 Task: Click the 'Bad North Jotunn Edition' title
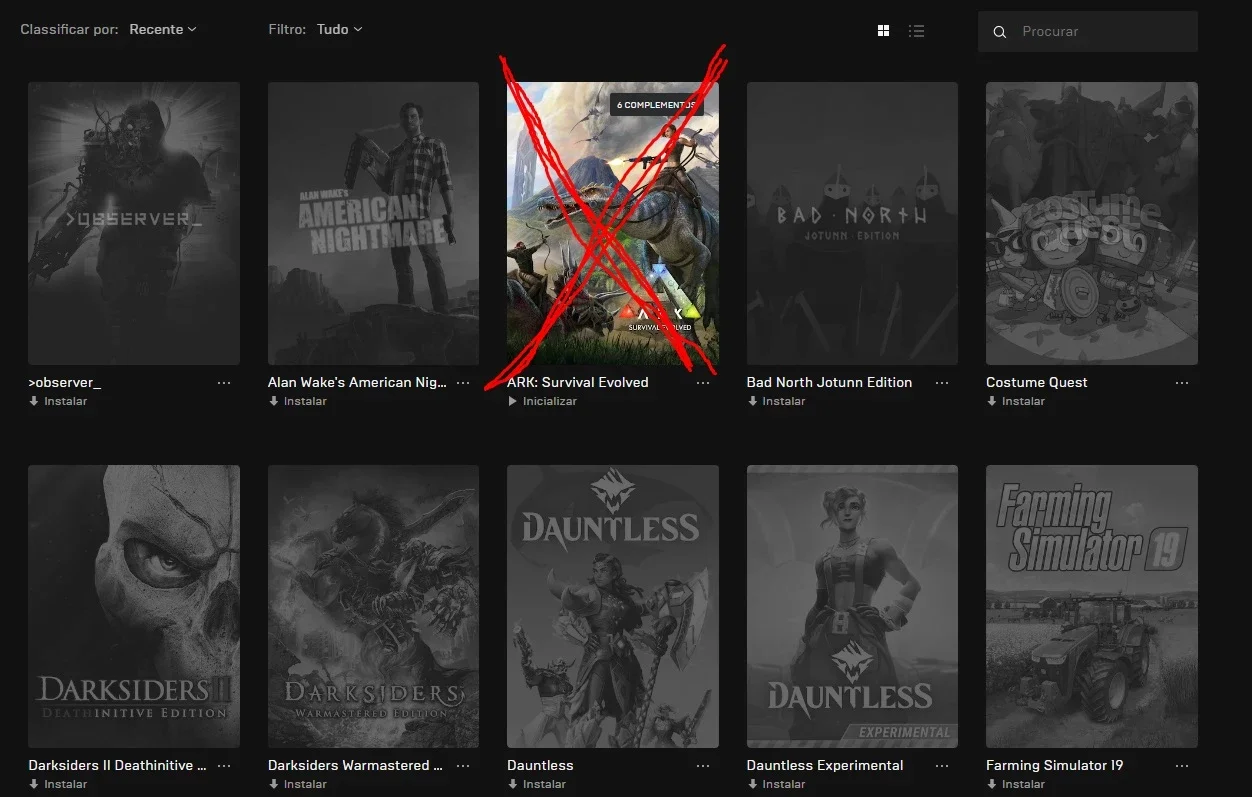pos(829,382)
